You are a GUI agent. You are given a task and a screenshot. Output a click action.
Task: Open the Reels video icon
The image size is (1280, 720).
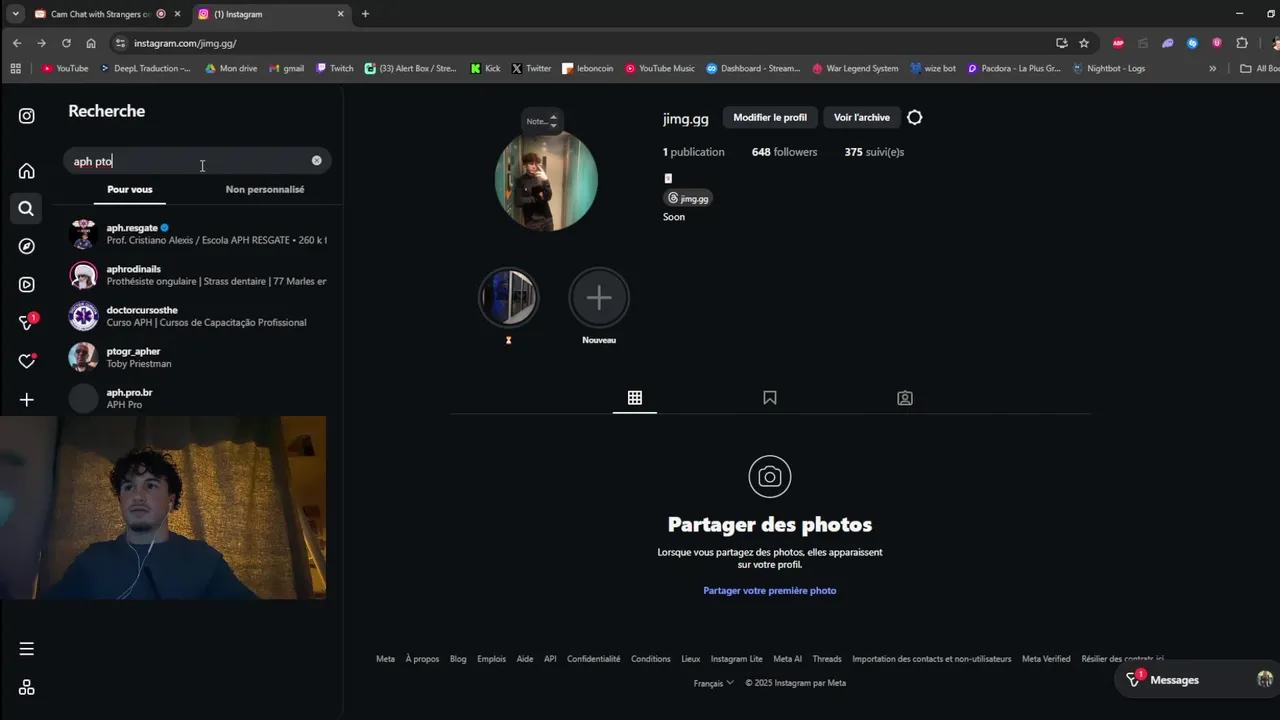click(x=27, y=284)
